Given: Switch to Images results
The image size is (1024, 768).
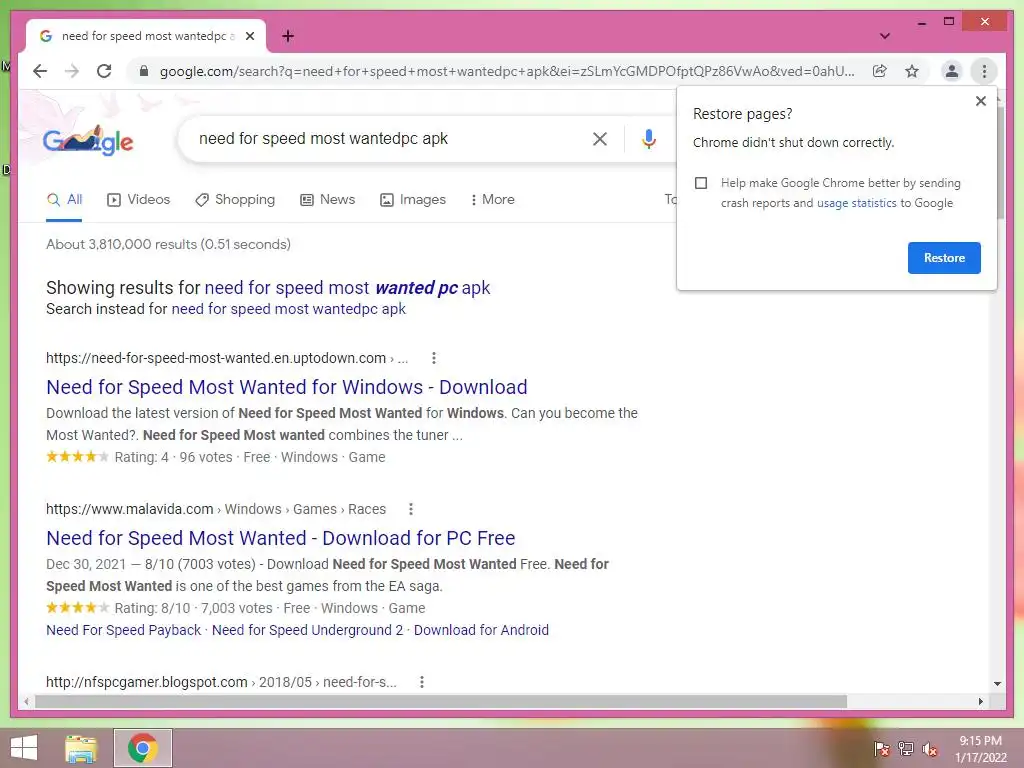Looking at the screenshot, I should (413, 200).
